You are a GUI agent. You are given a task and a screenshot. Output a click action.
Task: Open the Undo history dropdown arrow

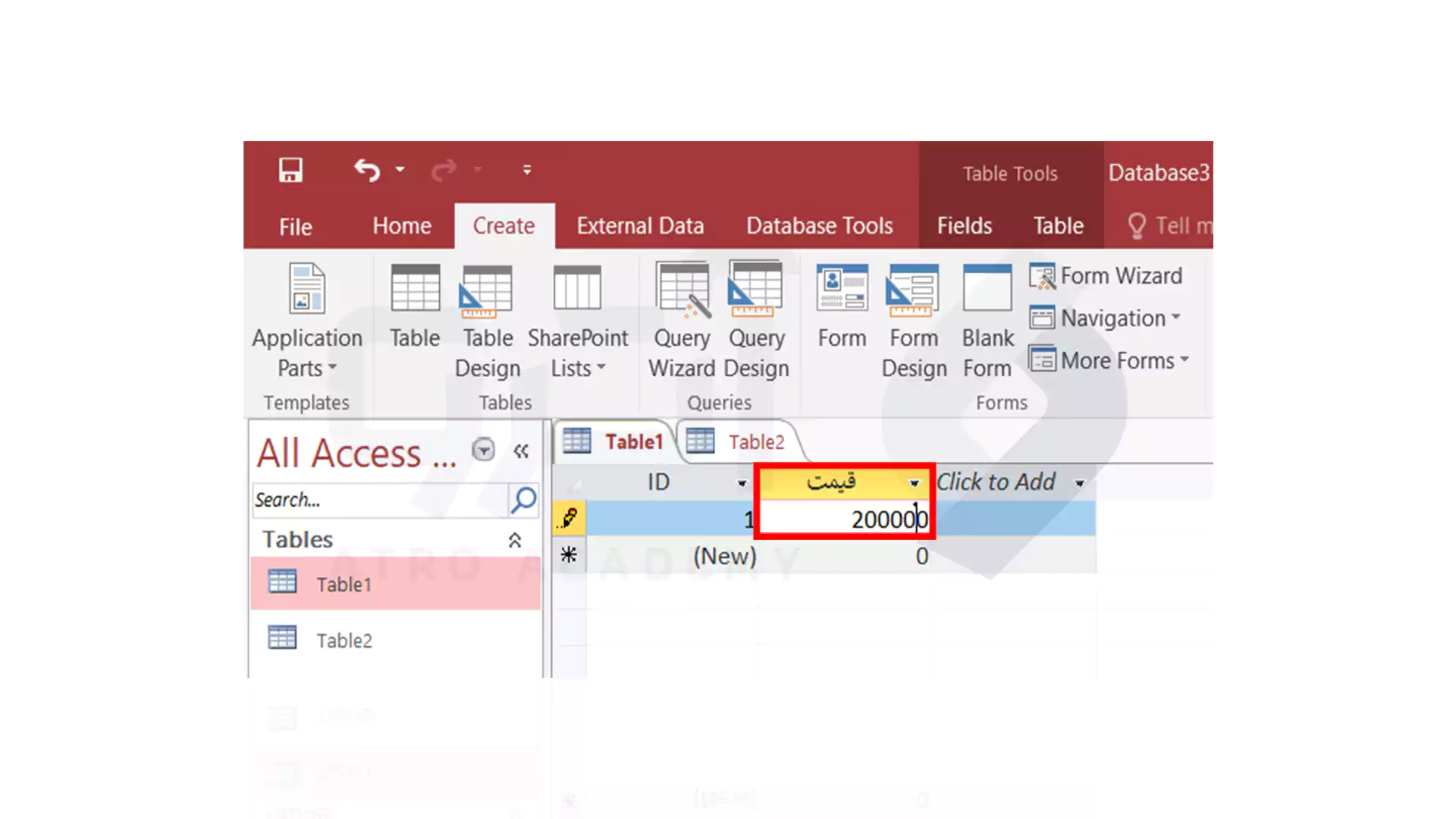[x=400, y=170]
